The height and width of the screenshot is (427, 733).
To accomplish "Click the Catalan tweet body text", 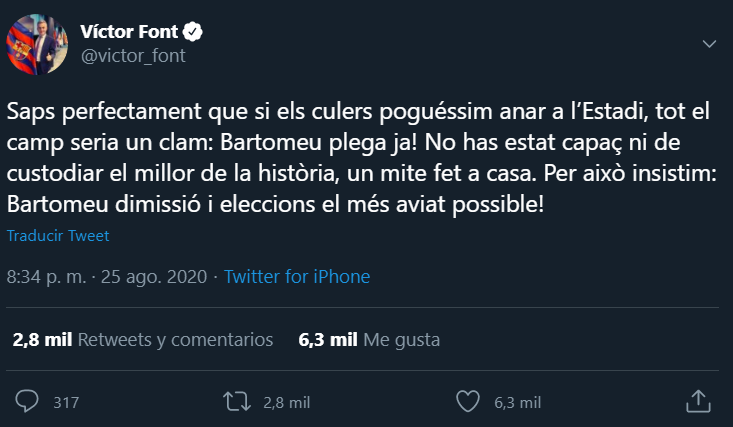I will 361,158.
